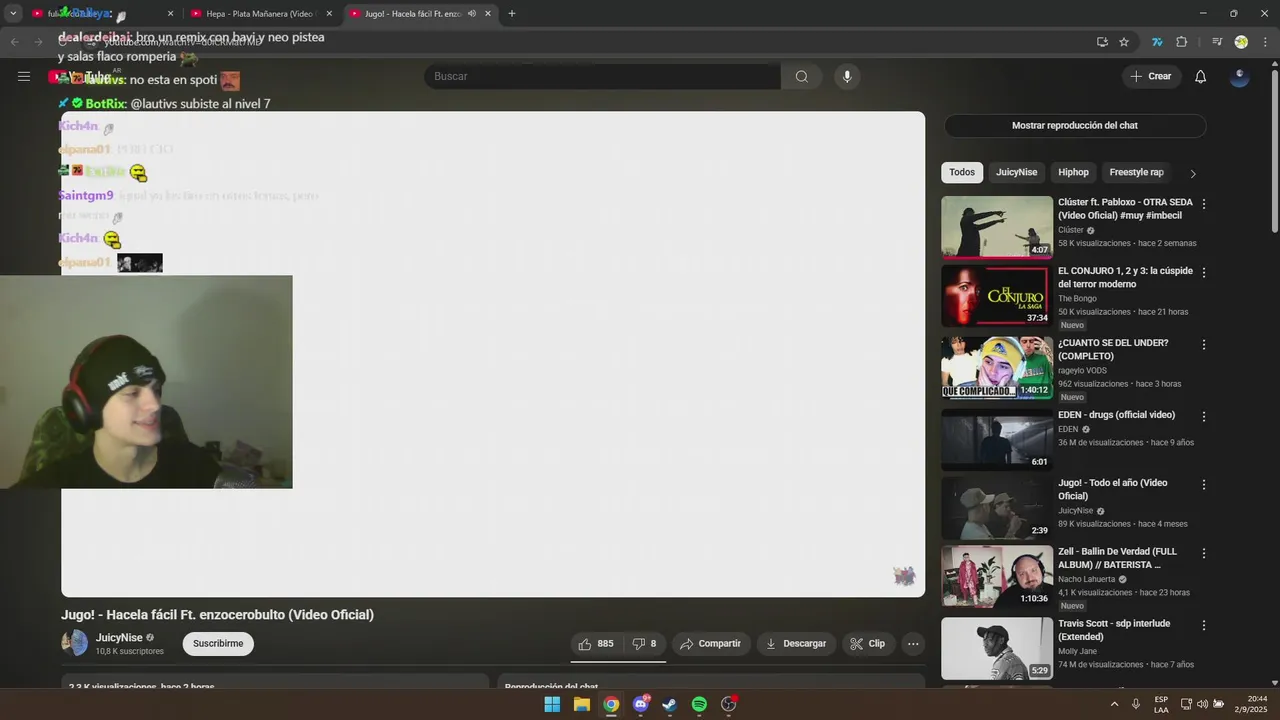Image resolution: width=1280 pixels, height=720 pixels.
Task: Click the taskbar microphone tray icon
Action: click(1136, 704)
